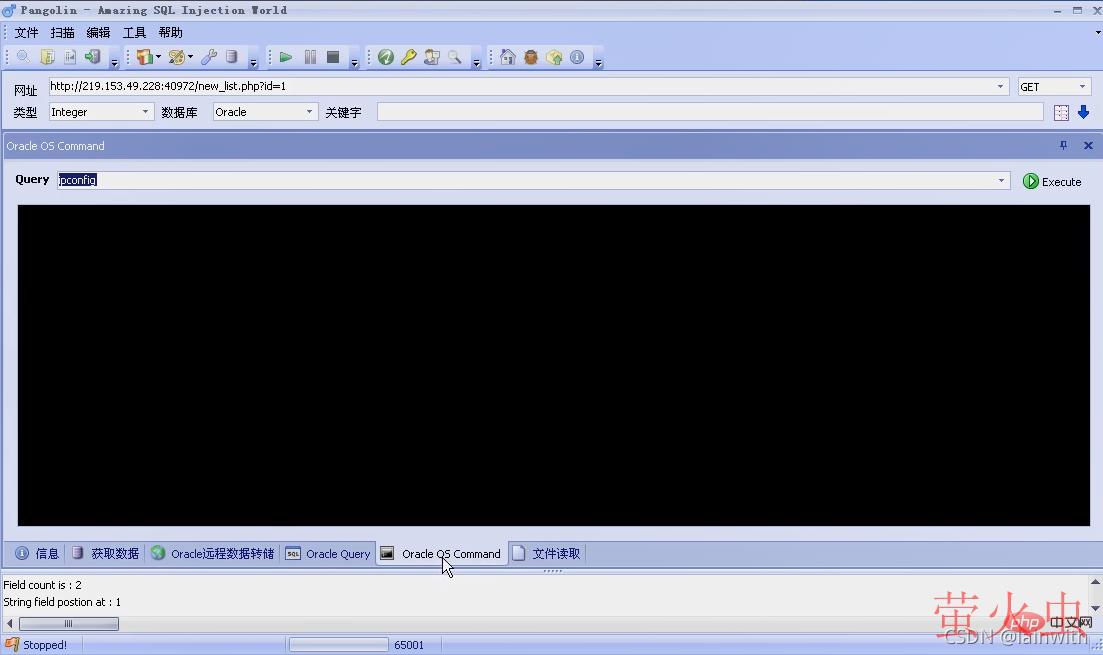Image resolution: width=1103 pixels, height=655 pixels.
Task: Click the info/about toolbar icon
Action: (577, 57)
